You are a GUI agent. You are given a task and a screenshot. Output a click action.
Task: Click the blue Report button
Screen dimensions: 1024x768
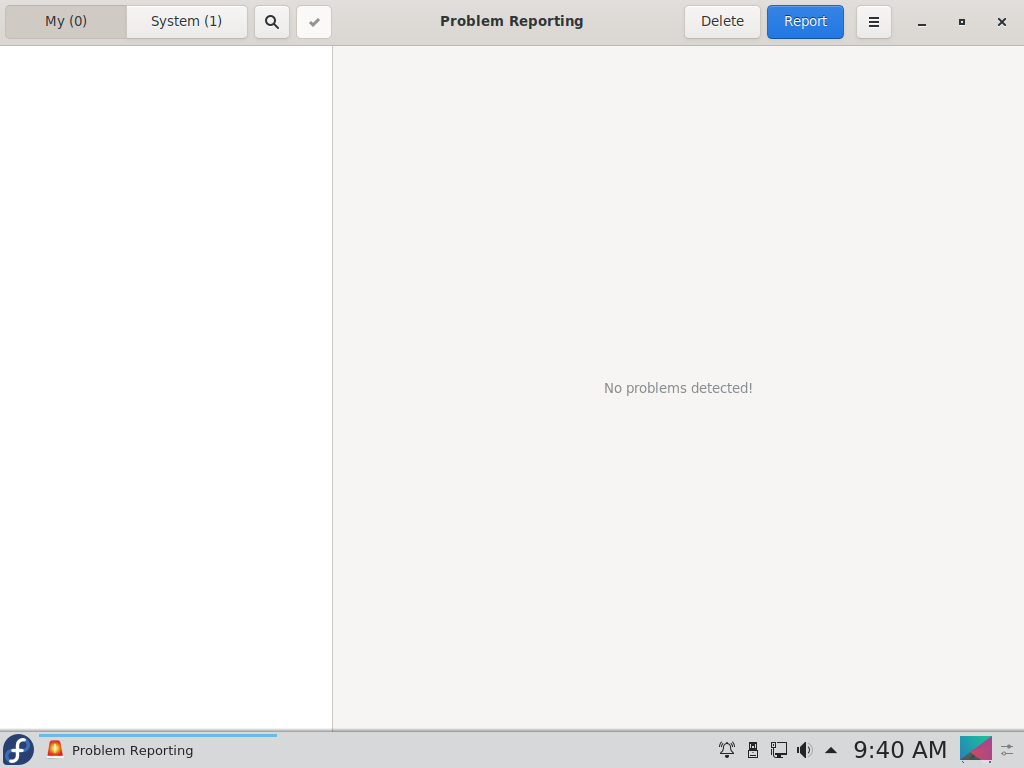[x=805, y=22]
